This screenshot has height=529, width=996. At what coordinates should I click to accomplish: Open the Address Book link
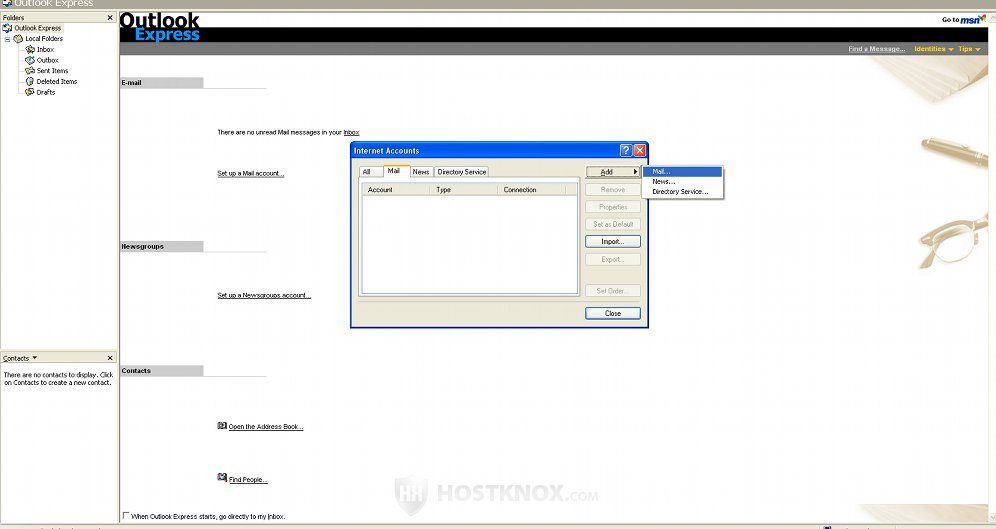pos(266,427)
